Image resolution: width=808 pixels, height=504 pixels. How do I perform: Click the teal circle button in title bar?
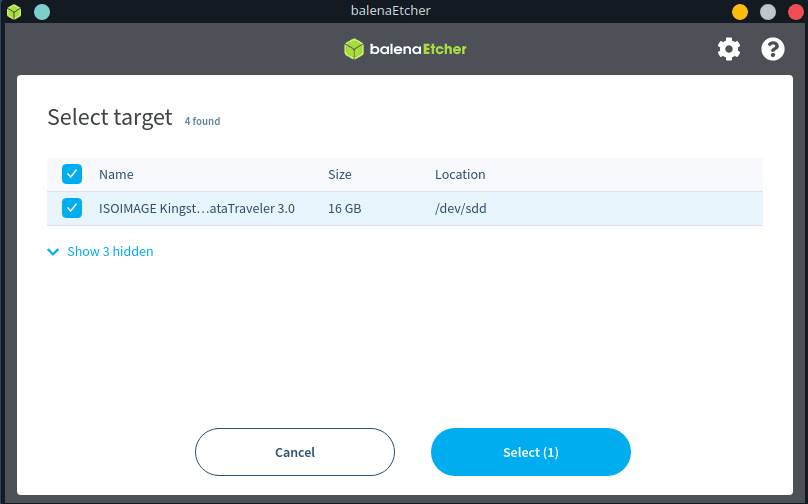click(x=42, y=12)
